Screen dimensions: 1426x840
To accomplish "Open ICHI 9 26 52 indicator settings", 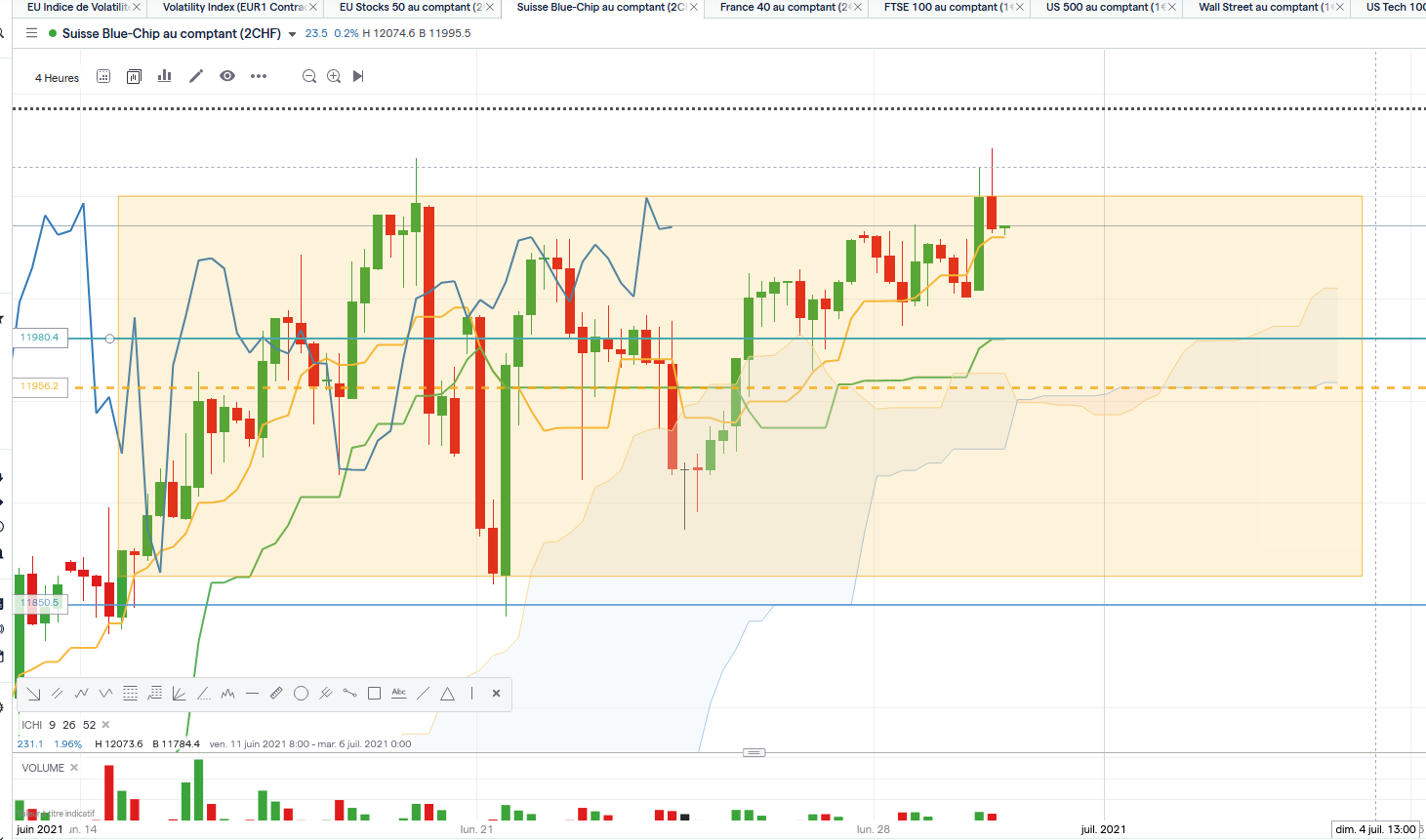I will pos(59,725).
